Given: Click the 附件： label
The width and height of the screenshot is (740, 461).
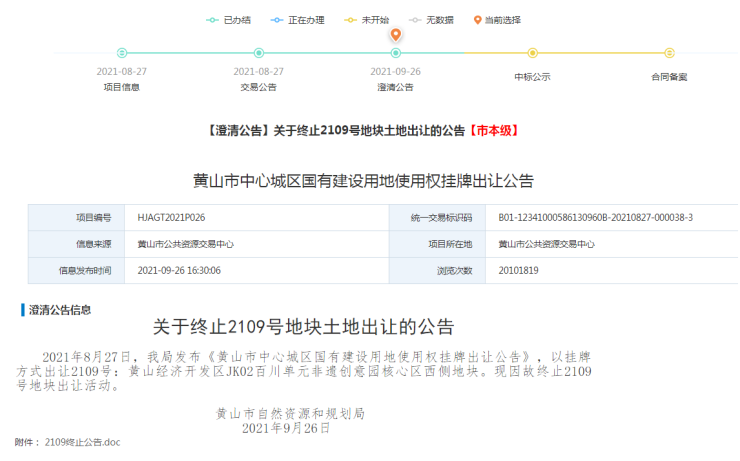Looking at the screenshot, I should pyautogui.click(x=27, y=442).
